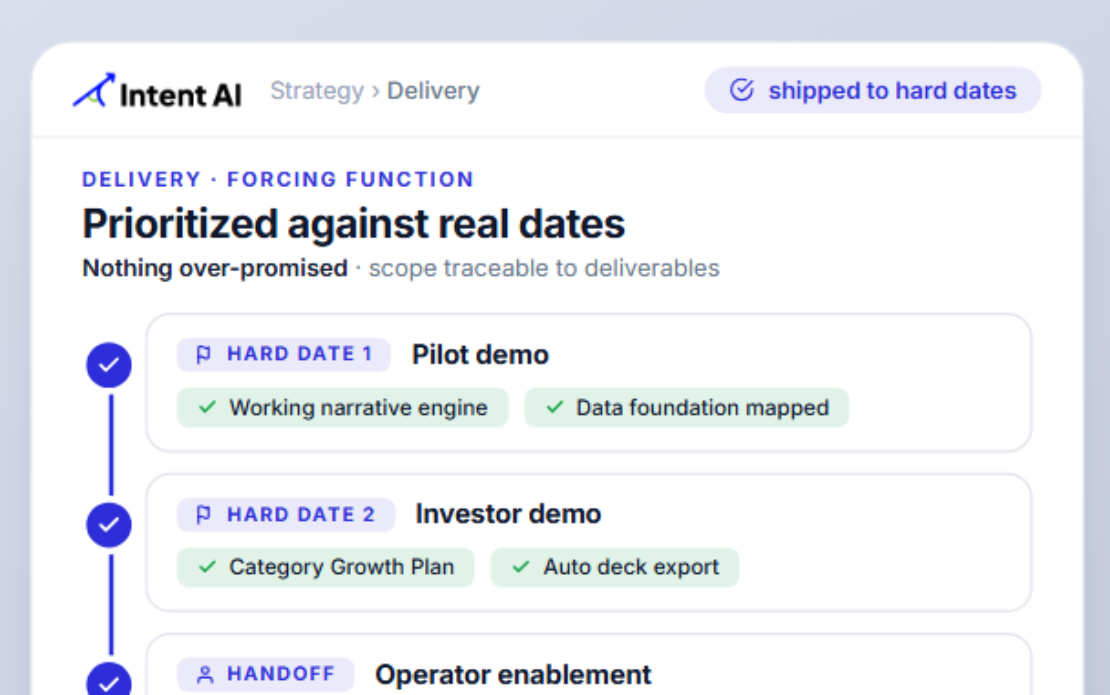Viewport: 1110px width, 695px height.
Task: Click the Prioritized against real dates heading
Action: point(354,224)
